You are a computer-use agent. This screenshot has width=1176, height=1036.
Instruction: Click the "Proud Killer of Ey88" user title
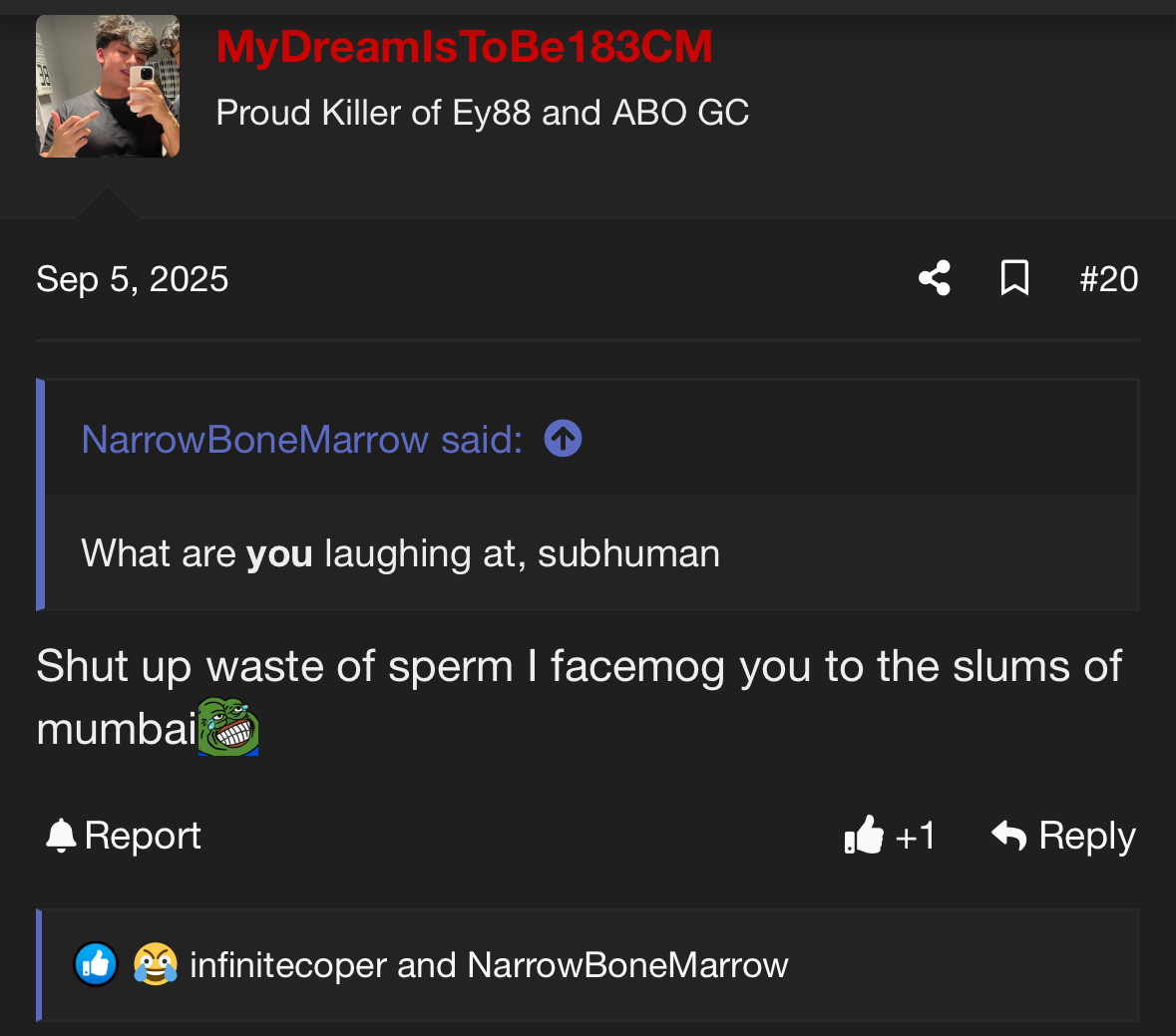[x=482, y=113]
